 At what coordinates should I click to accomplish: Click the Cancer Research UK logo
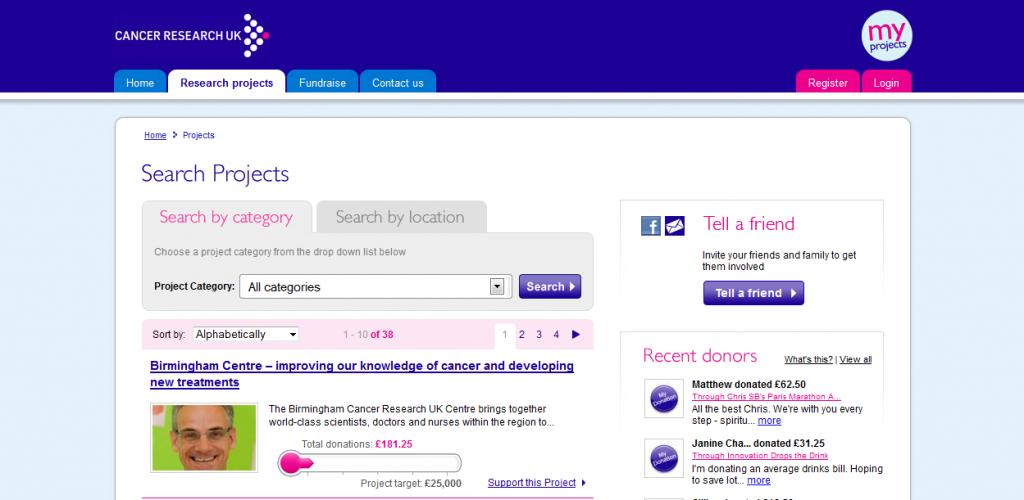coord(192,35)
